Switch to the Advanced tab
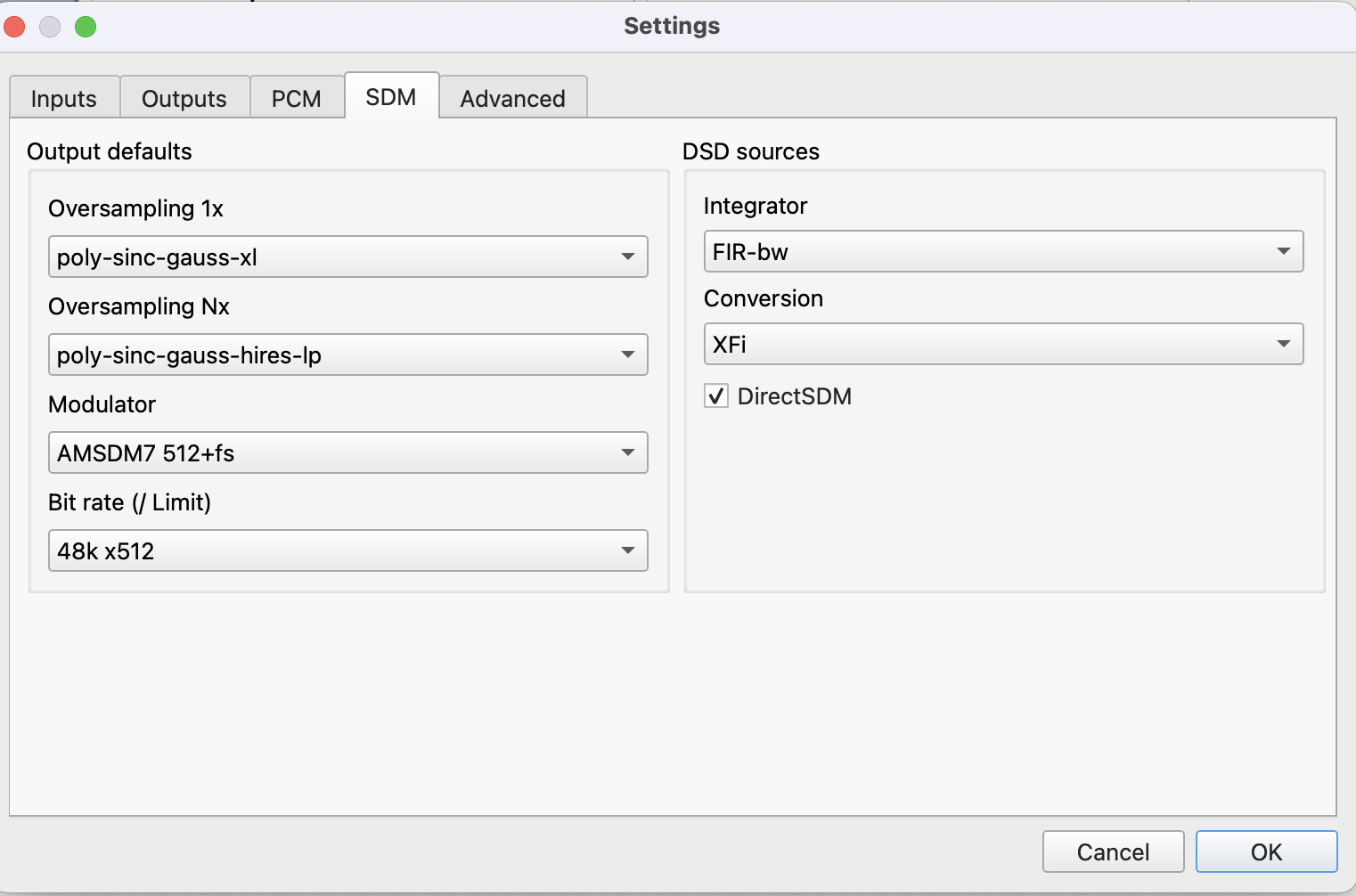This screenshot has height=896, width=1356. pos(513,98)
